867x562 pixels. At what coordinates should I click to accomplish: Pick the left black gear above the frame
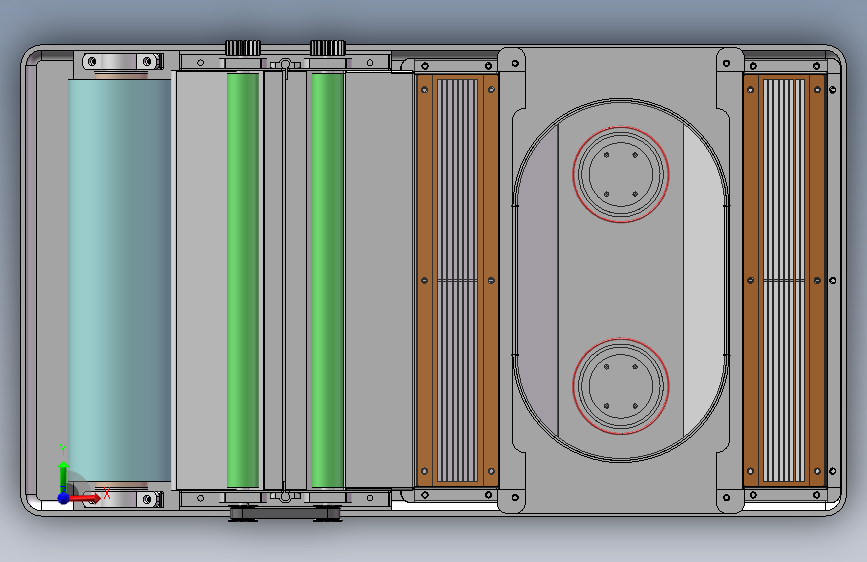click(243, 48)
